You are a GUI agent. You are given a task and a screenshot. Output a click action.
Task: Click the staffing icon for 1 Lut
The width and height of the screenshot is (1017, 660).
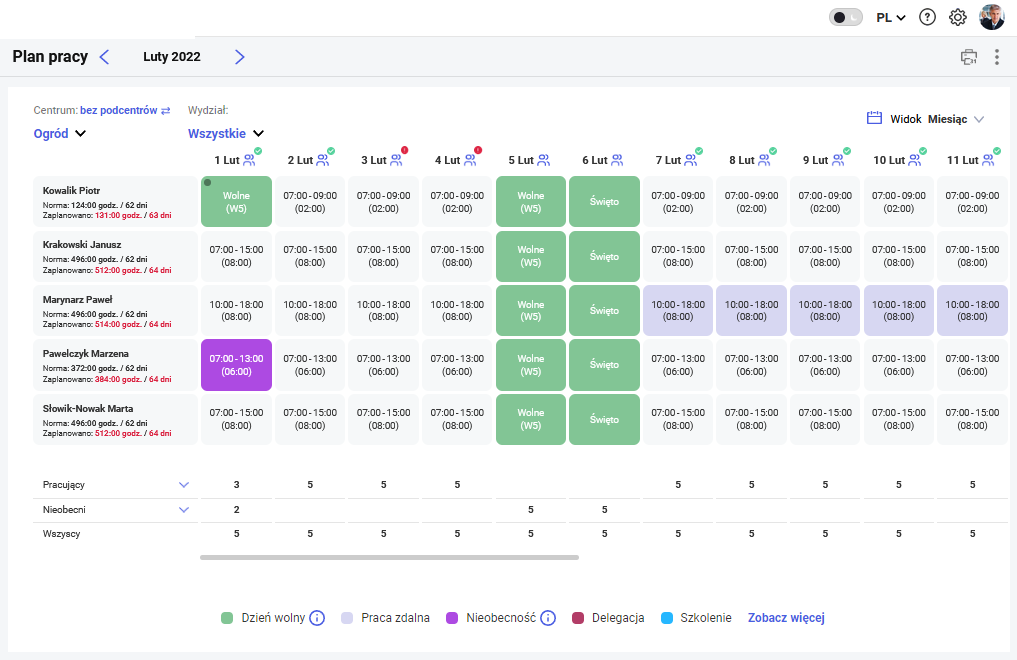tap(250, 159)
